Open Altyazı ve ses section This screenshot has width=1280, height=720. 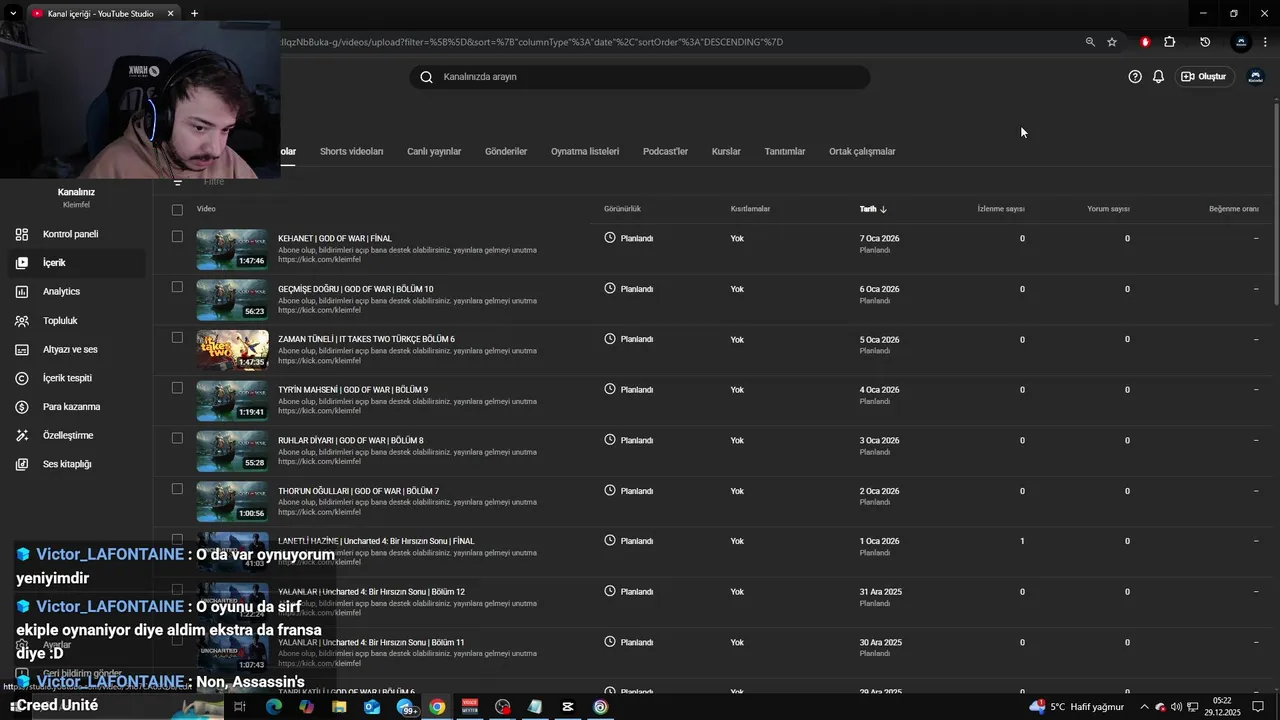pyautogui.click(x=70, y=350)
